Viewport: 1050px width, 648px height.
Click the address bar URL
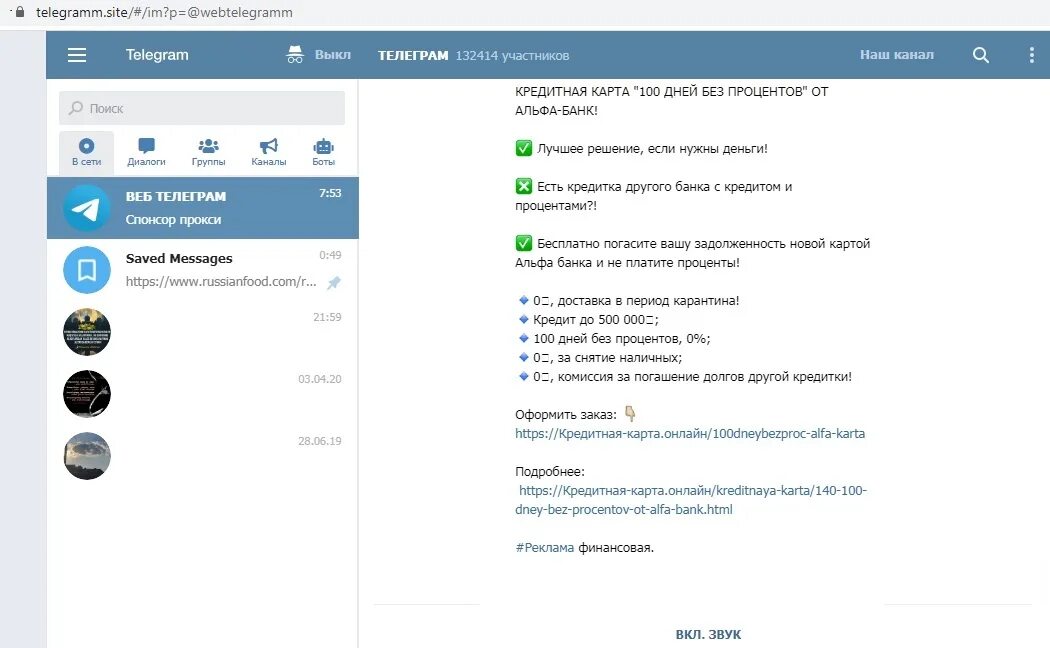164,12
